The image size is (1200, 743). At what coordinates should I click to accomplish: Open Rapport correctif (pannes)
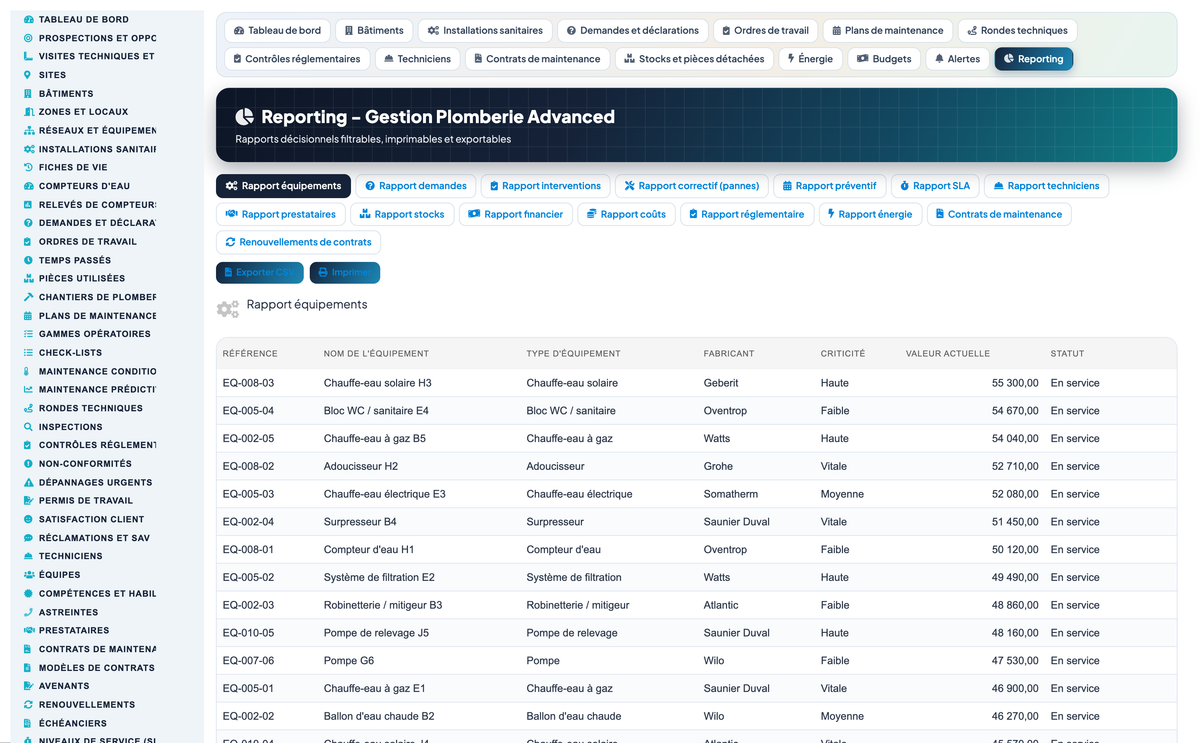692,186
